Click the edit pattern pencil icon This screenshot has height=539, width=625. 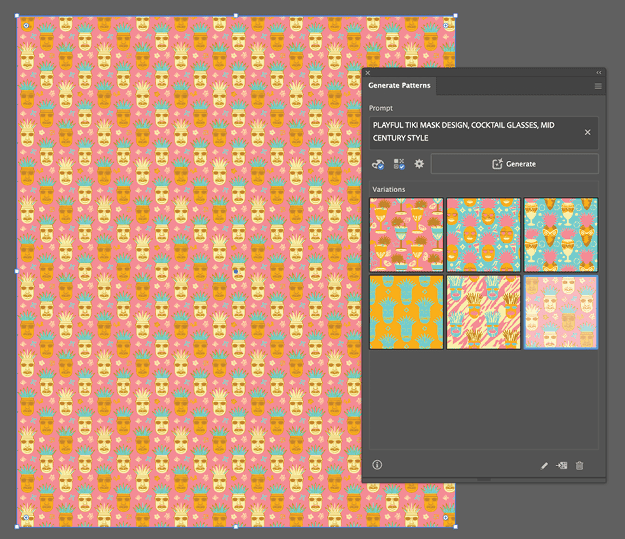544,466
